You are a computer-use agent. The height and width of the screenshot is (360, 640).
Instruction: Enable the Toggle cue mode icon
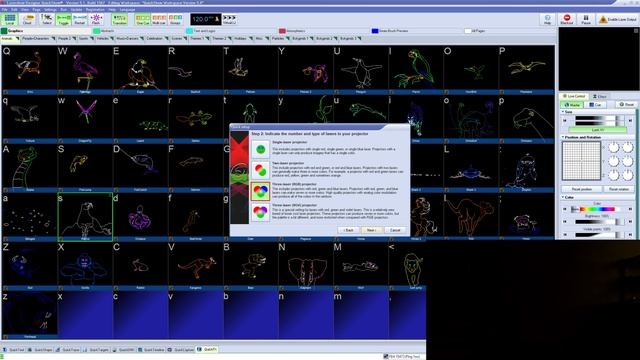[x=64, y=19]
